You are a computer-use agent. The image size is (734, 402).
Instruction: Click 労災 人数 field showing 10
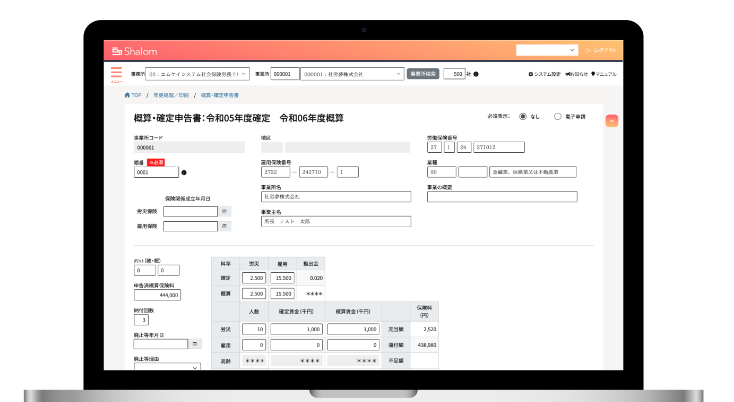pyautogui.click(x=254, y=329)
